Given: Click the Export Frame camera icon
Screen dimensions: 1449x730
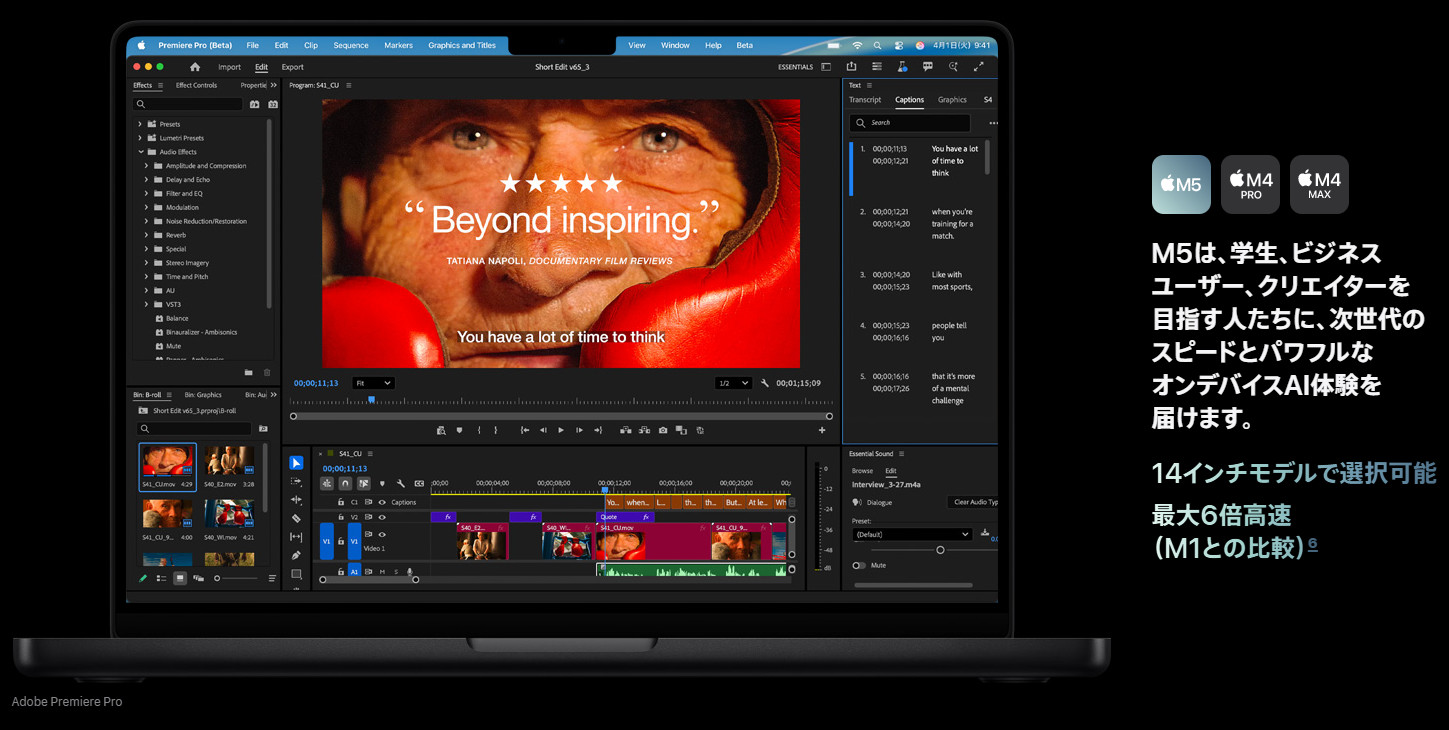Looking at the screenshot, I should [x=662, y=430].
